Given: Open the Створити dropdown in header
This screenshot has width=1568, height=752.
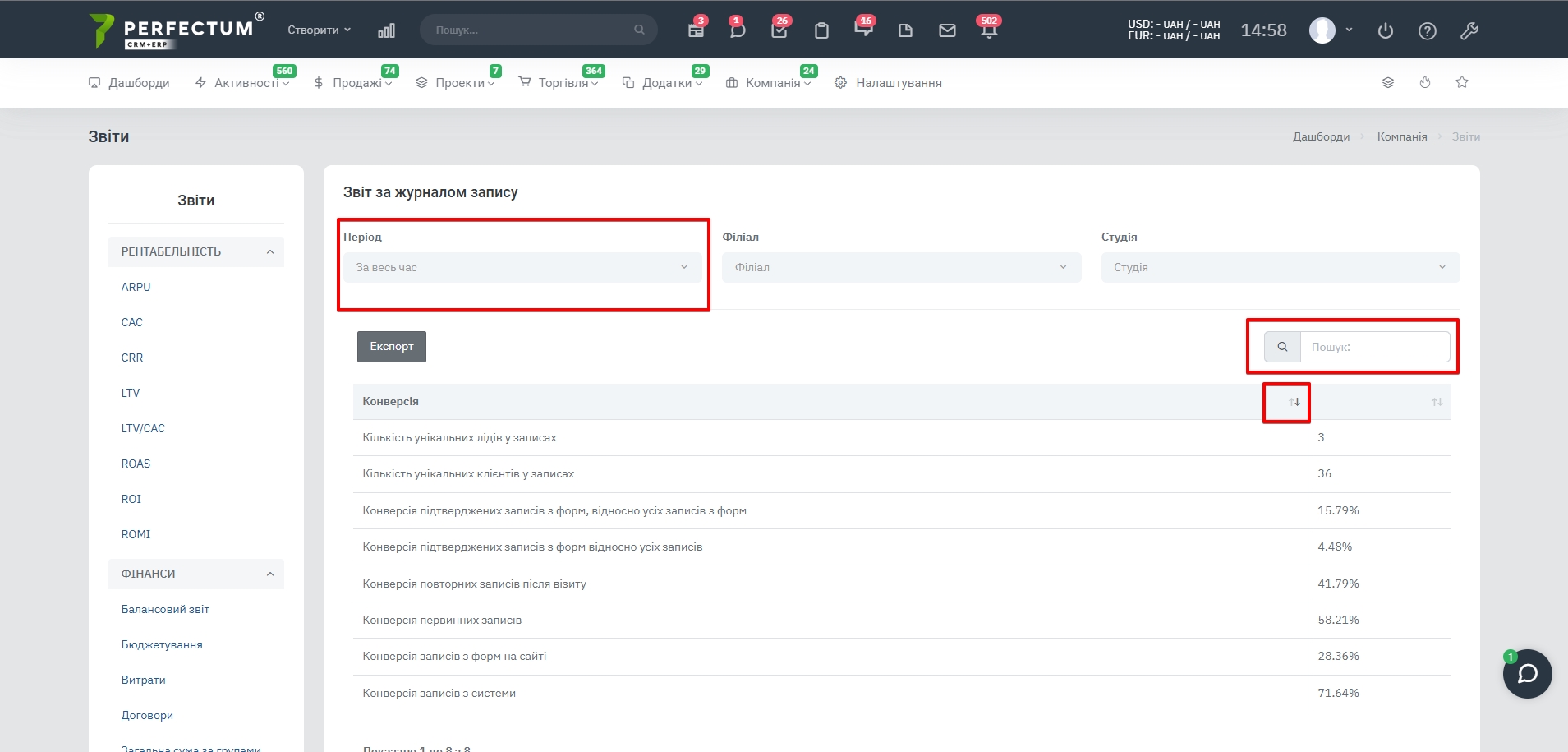Looking at the screenshot, I should tap(319, 30).
